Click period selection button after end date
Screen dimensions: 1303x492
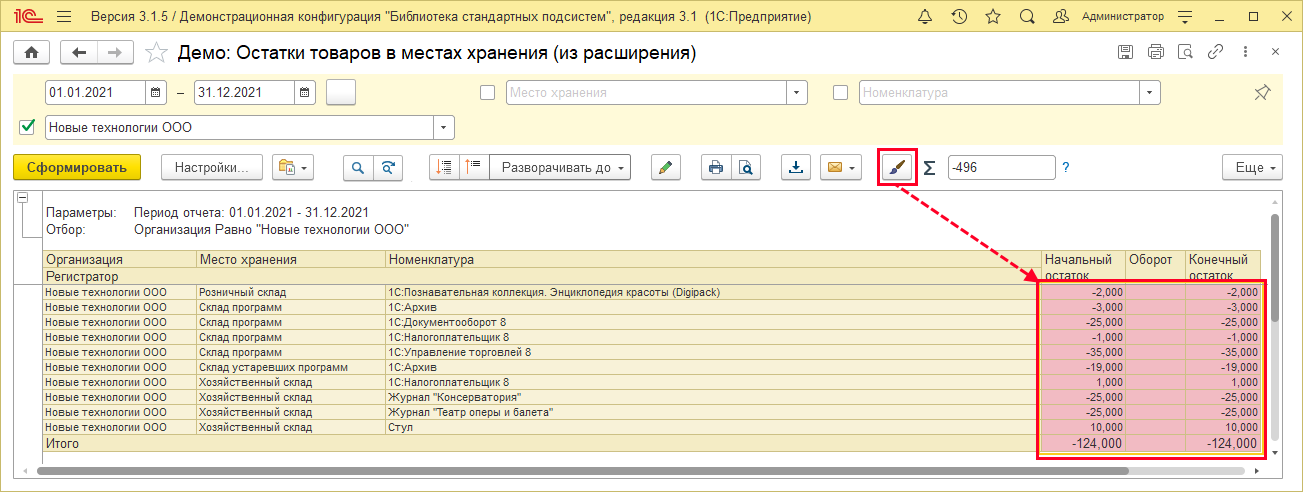pyautogui.click(x=341, y=92)
